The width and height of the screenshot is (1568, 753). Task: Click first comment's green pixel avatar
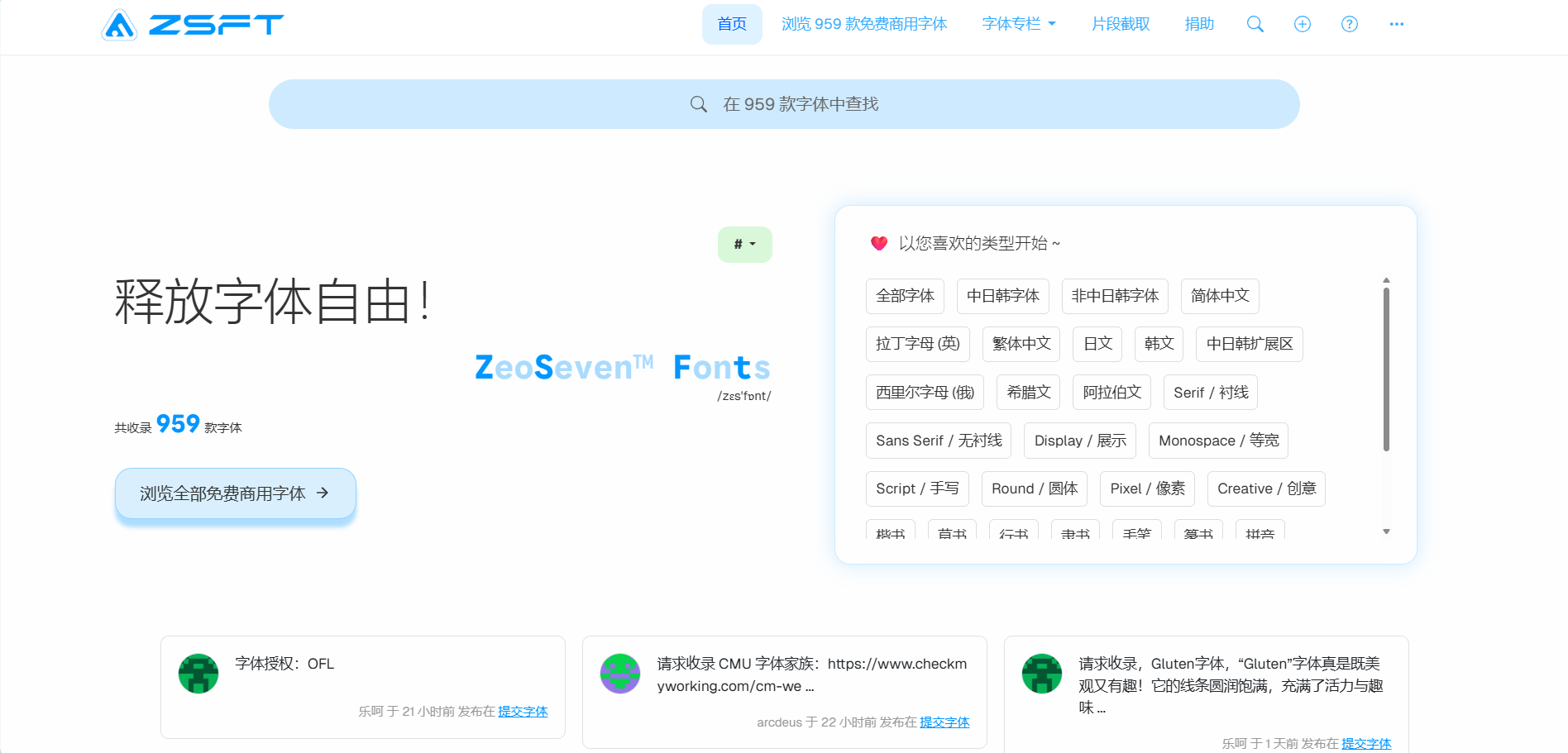(198, 674)
